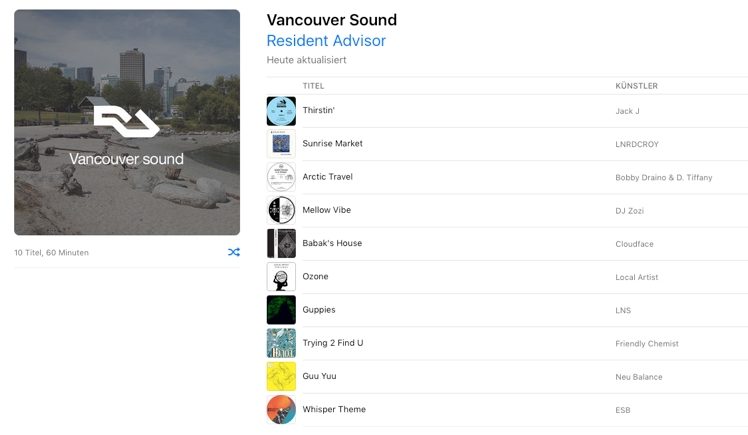Open artist Bobby Draino & D. Tiffany

coord(664,177)
